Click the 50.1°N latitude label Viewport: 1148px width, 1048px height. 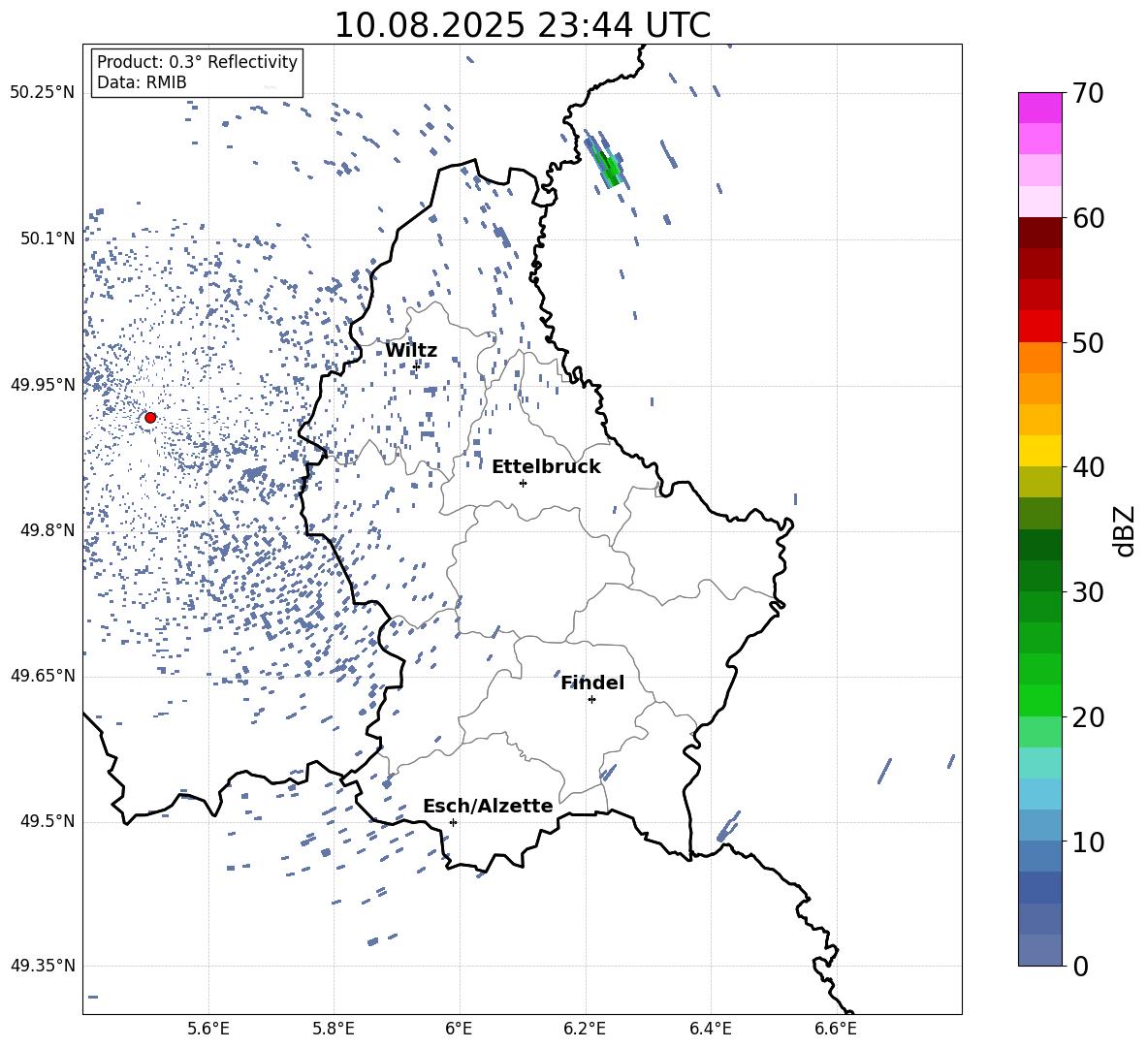click(48, 238)
